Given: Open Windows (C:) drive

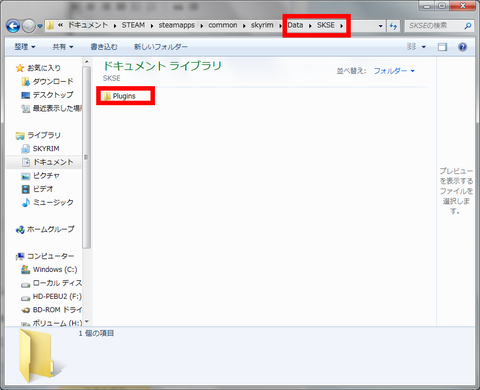Looking at the screenshot, I should click(x=55, y=269).
